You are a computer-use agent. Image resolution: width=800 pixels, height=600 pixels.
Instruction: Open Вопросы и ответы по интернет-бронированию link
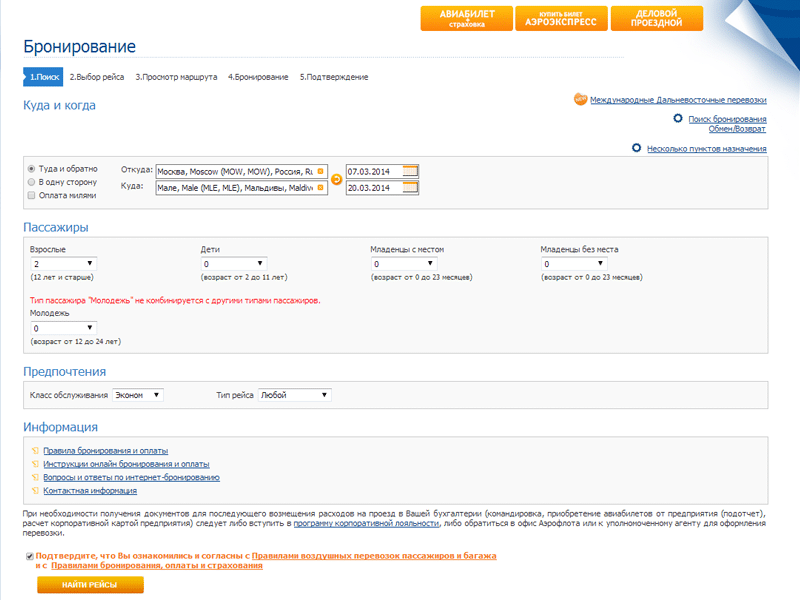(x=132, y=477)
